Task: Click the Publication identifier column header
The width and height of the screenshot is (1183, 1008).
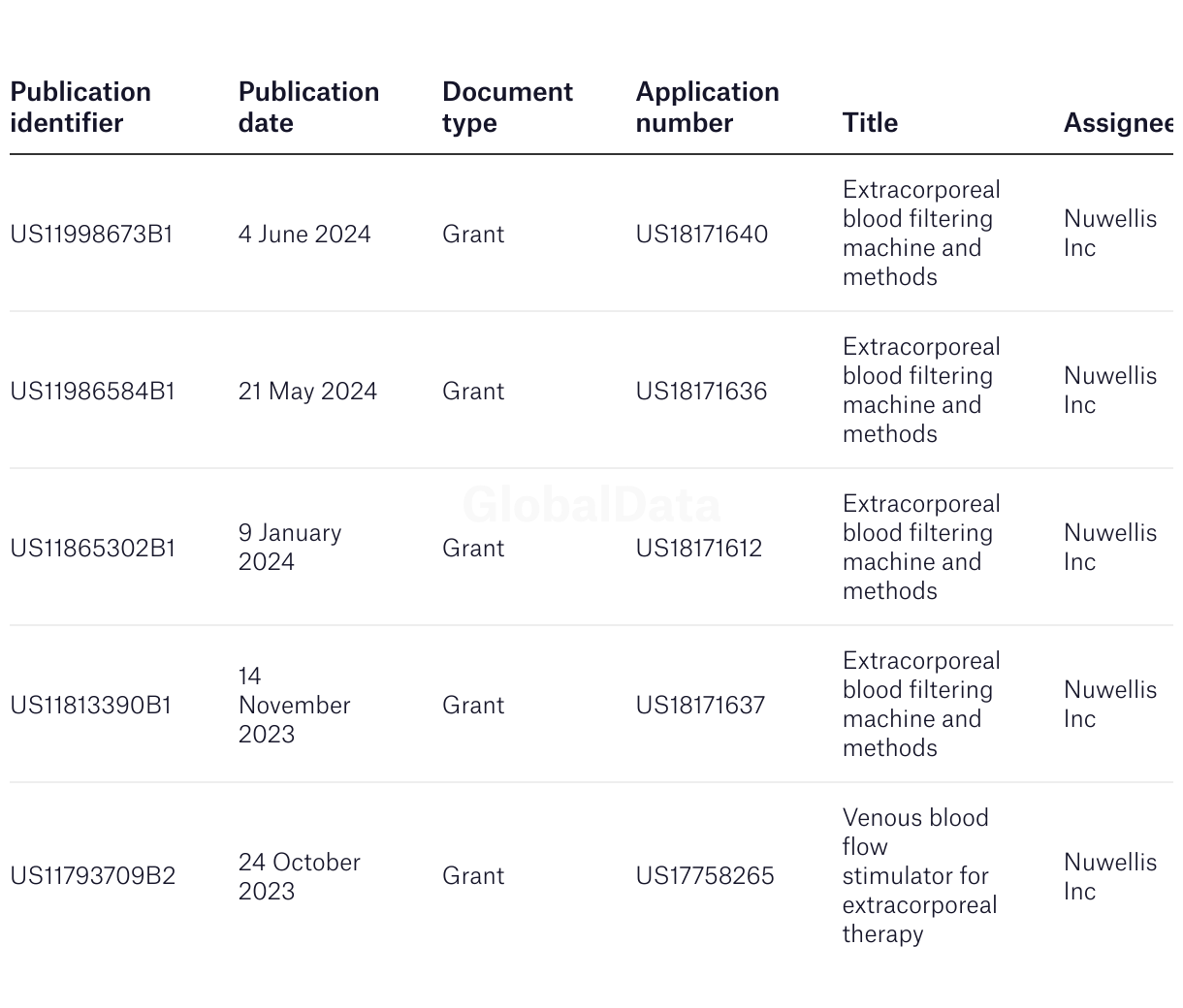Action: click(x=80, y=107)
